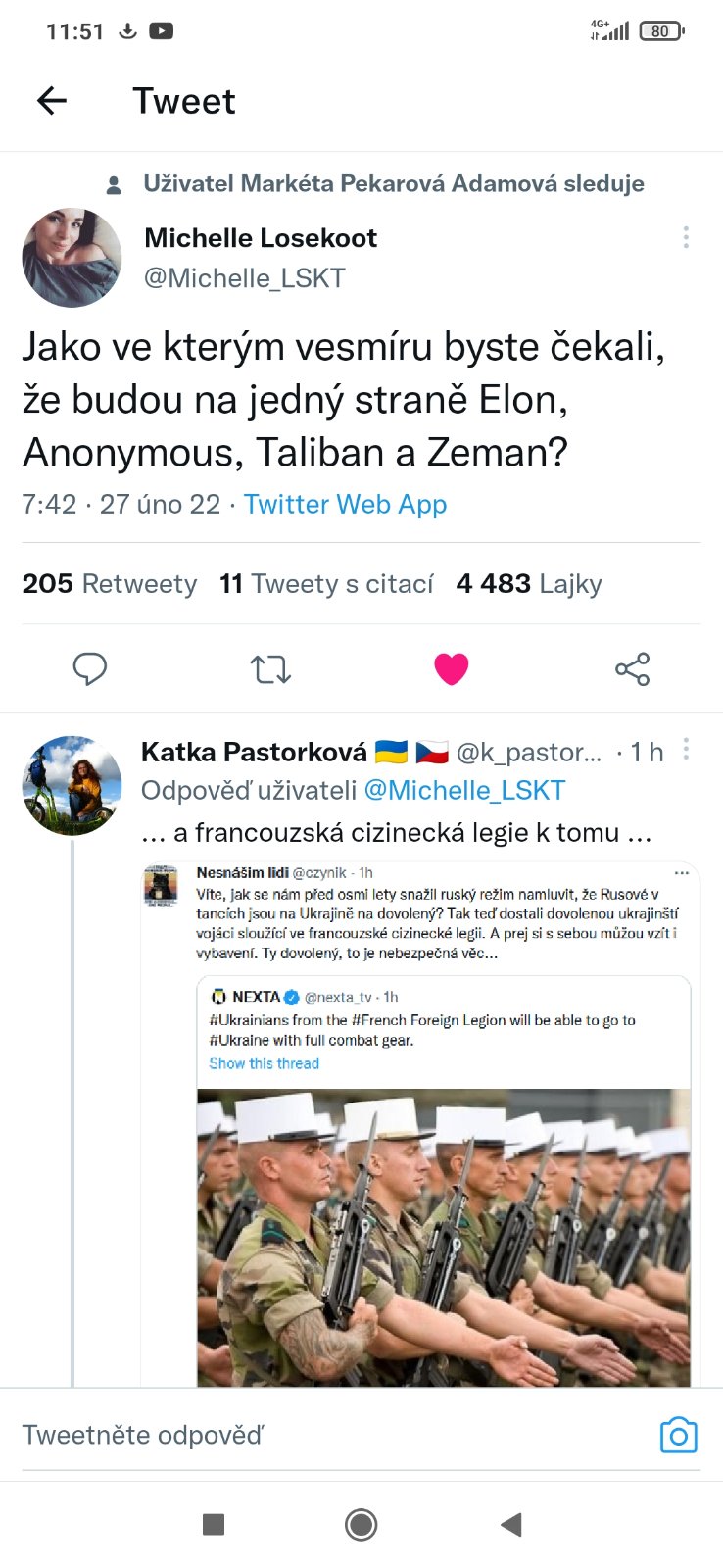
Task: View the 205 Retweety list
Action: click(110, 584)
